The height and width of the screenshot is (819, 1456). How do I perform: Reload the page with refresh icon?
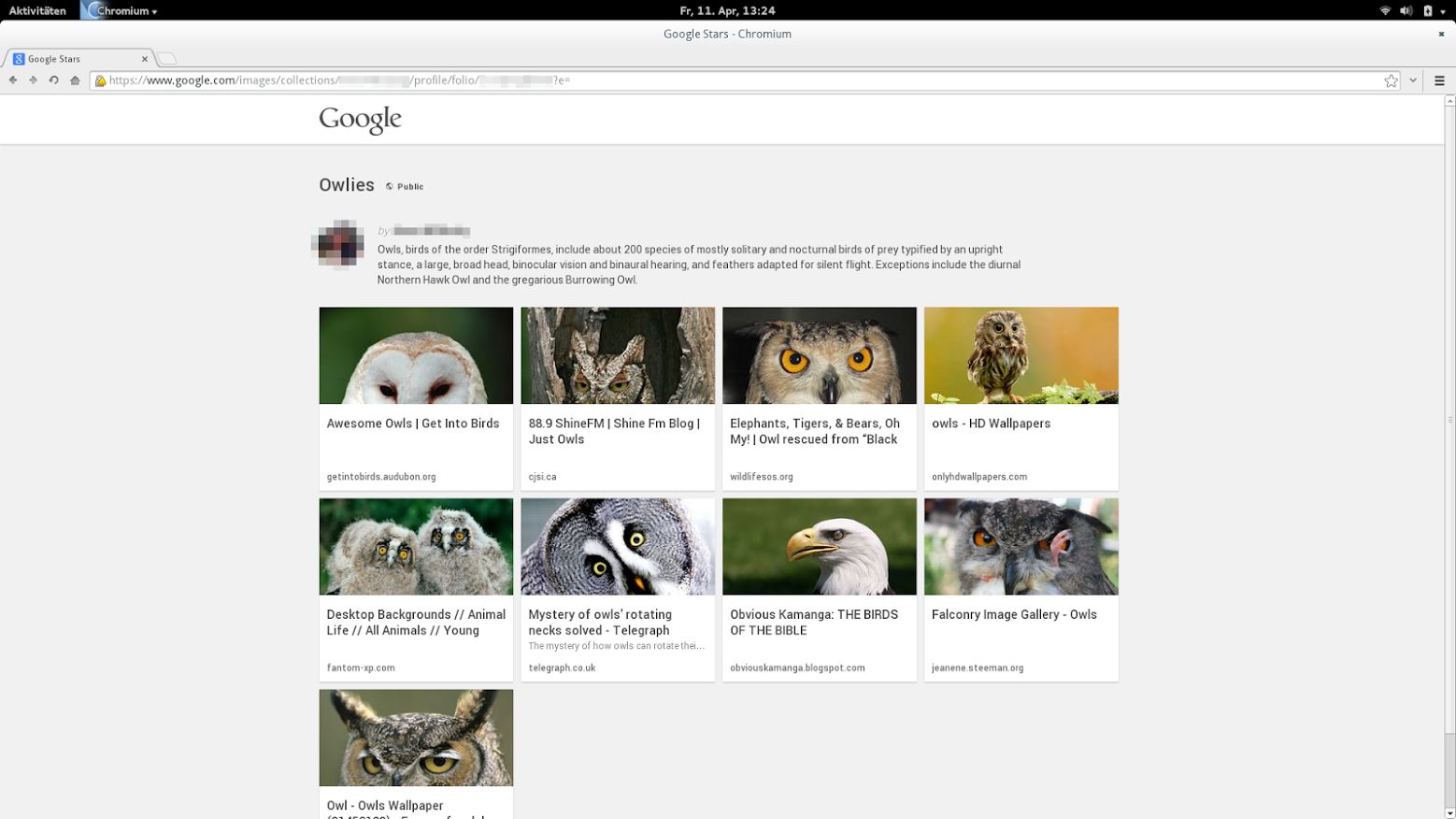pos(53,80)
